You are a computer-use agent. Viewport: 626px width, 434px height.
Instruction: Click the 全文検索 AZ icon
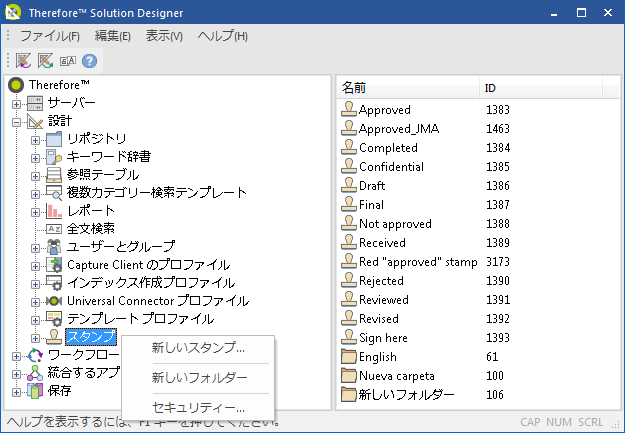coord(54,229)
